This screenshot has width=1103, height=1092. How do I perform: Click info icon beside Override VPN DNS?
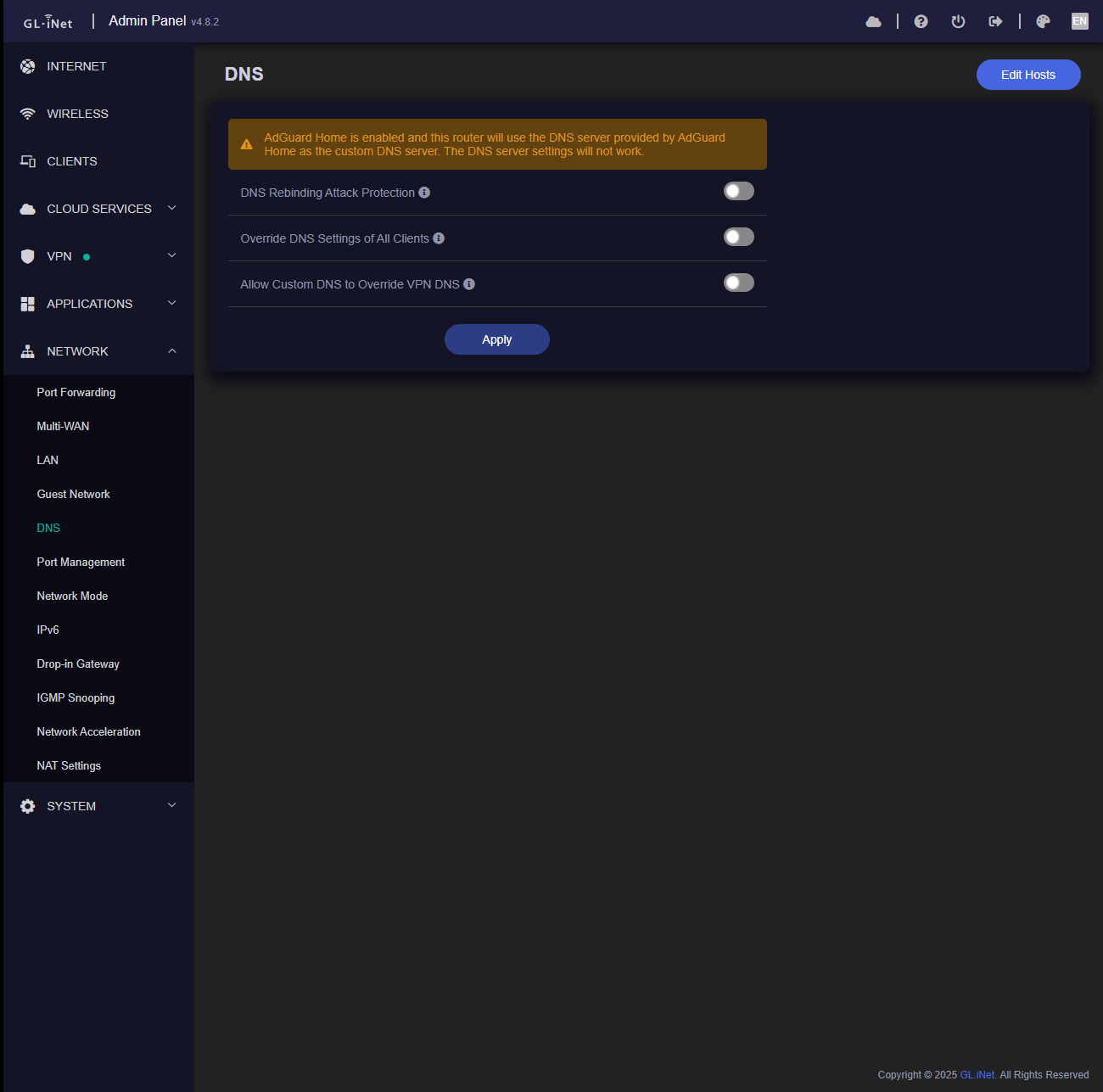(469, 284)
